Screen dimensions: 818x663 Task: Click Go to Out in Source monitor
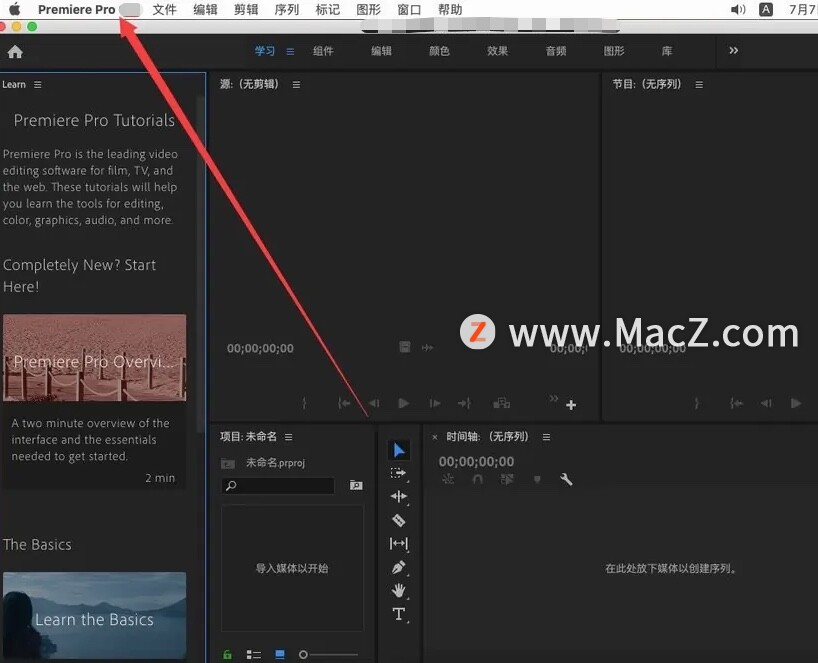[464, 403]
